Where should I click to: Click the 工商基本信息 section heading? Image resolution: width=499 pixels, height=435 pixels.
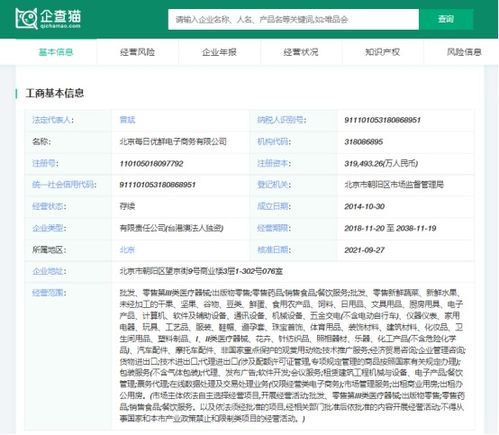[x=55, y=93]
